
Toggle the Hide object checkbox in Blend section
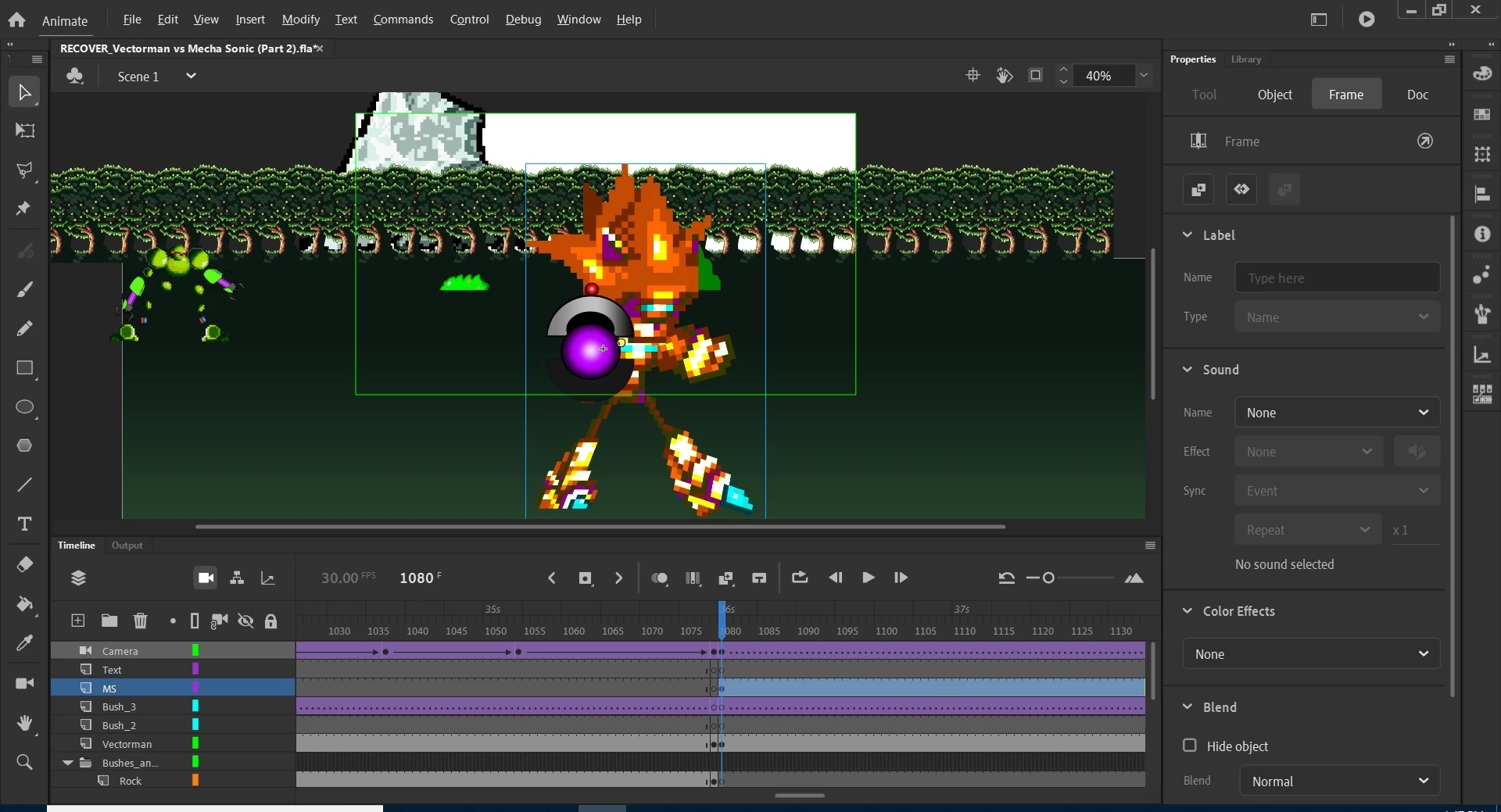(x=1189, y=746)
